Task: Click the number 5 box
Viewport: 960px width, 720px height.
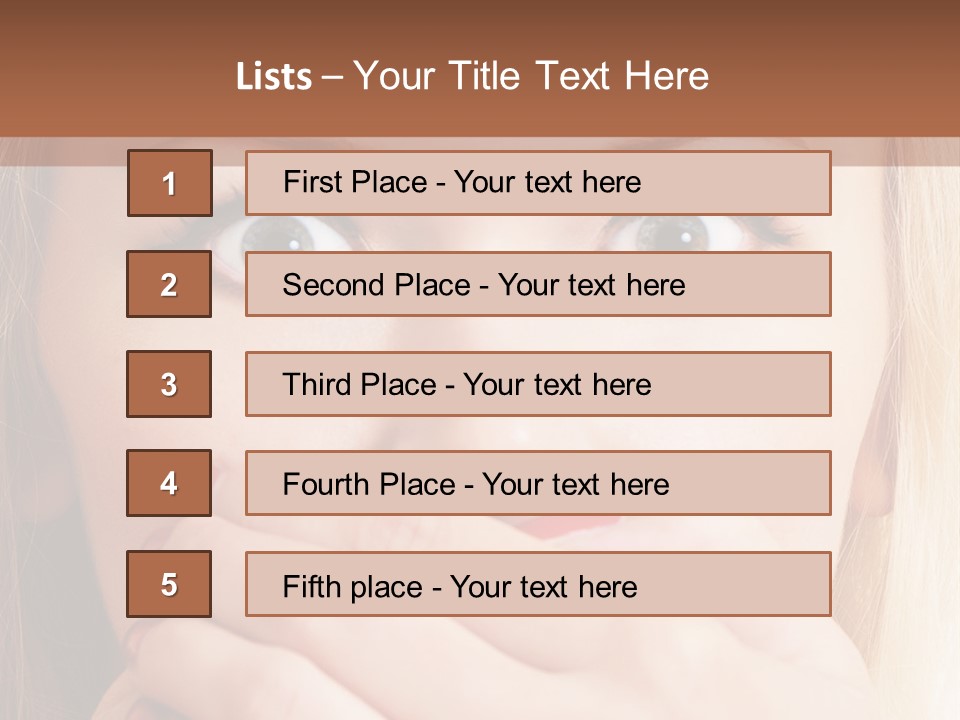Action: [169, 584]
